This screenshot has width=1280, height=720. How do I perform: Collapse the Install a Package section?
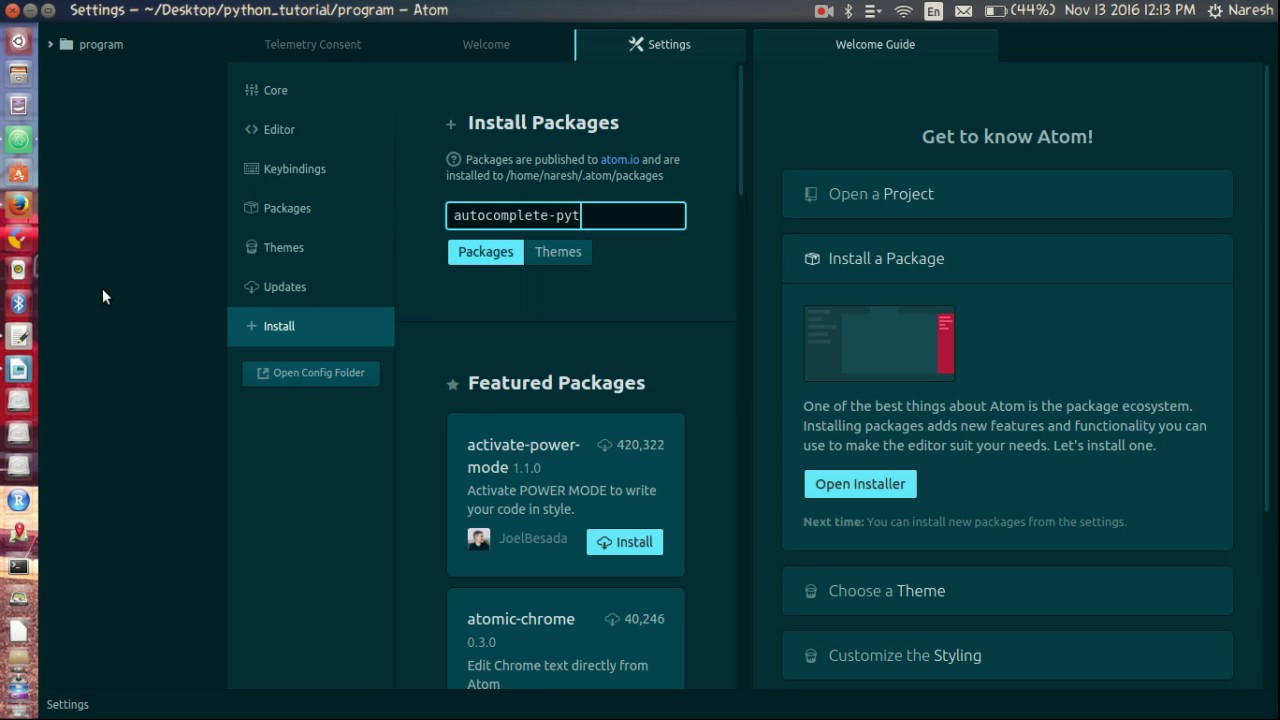coord(1007,258)
